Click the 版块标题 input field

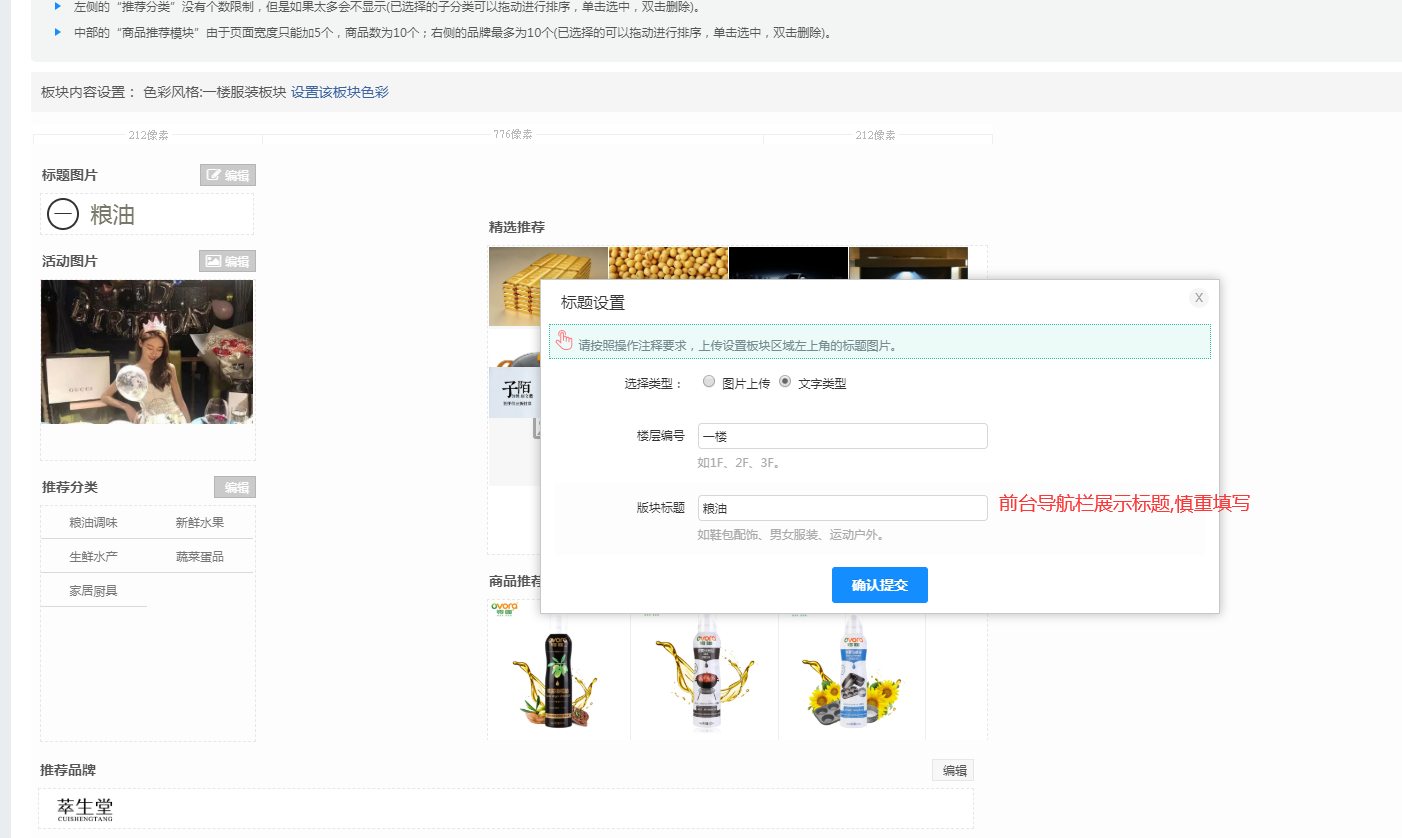(842, 508)
